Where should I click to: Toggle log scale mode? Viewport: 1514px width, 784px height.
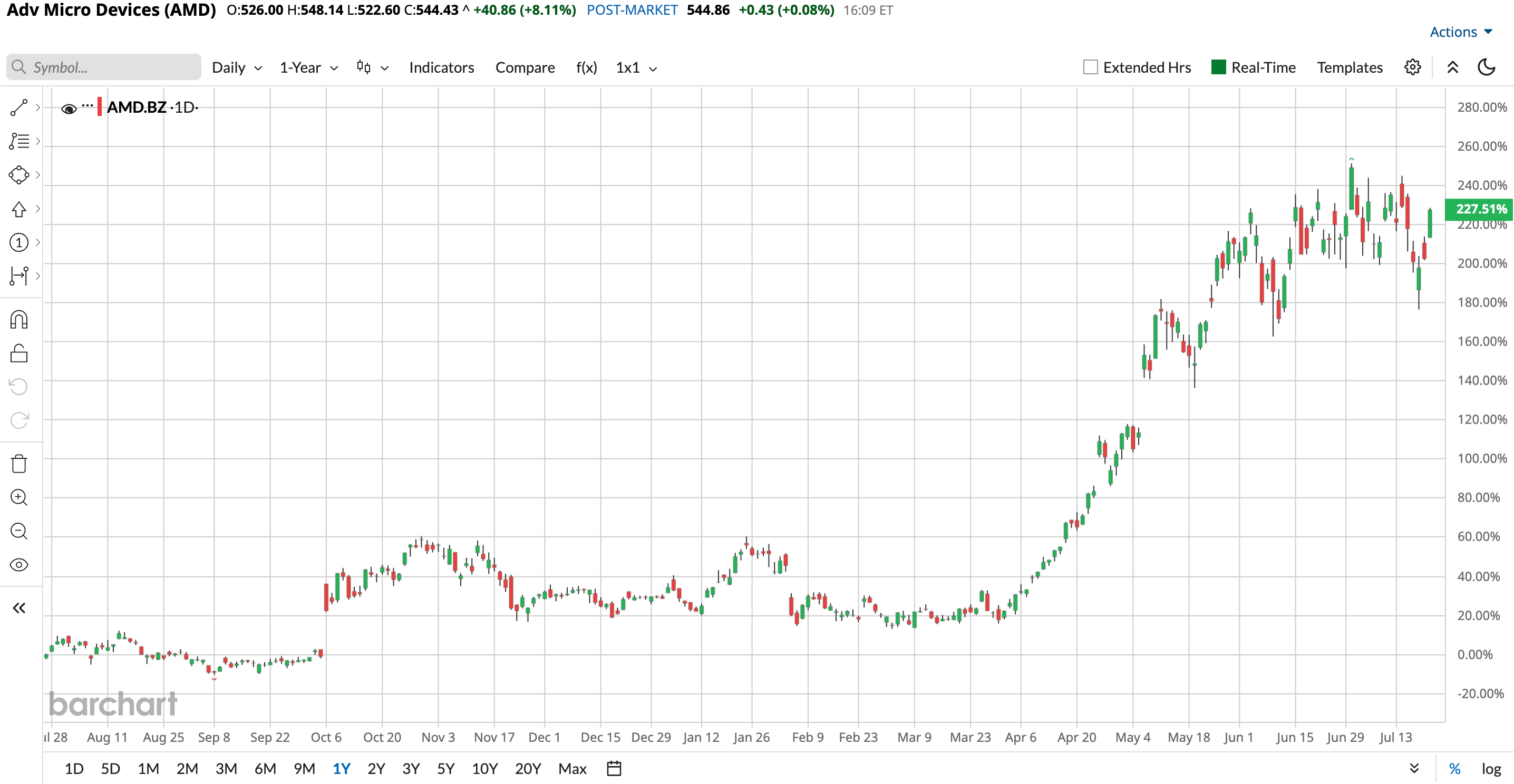[x=1491, y=769]
